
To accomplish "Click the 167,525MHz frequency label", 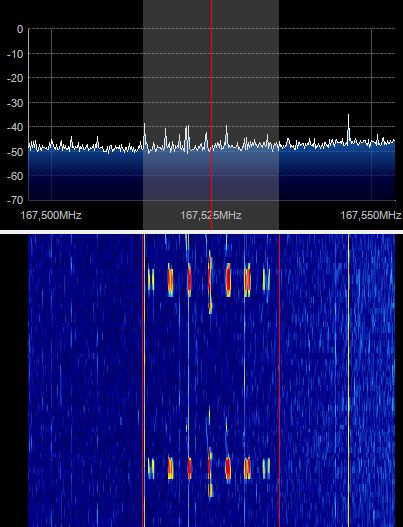I will (x=211, y=215).
